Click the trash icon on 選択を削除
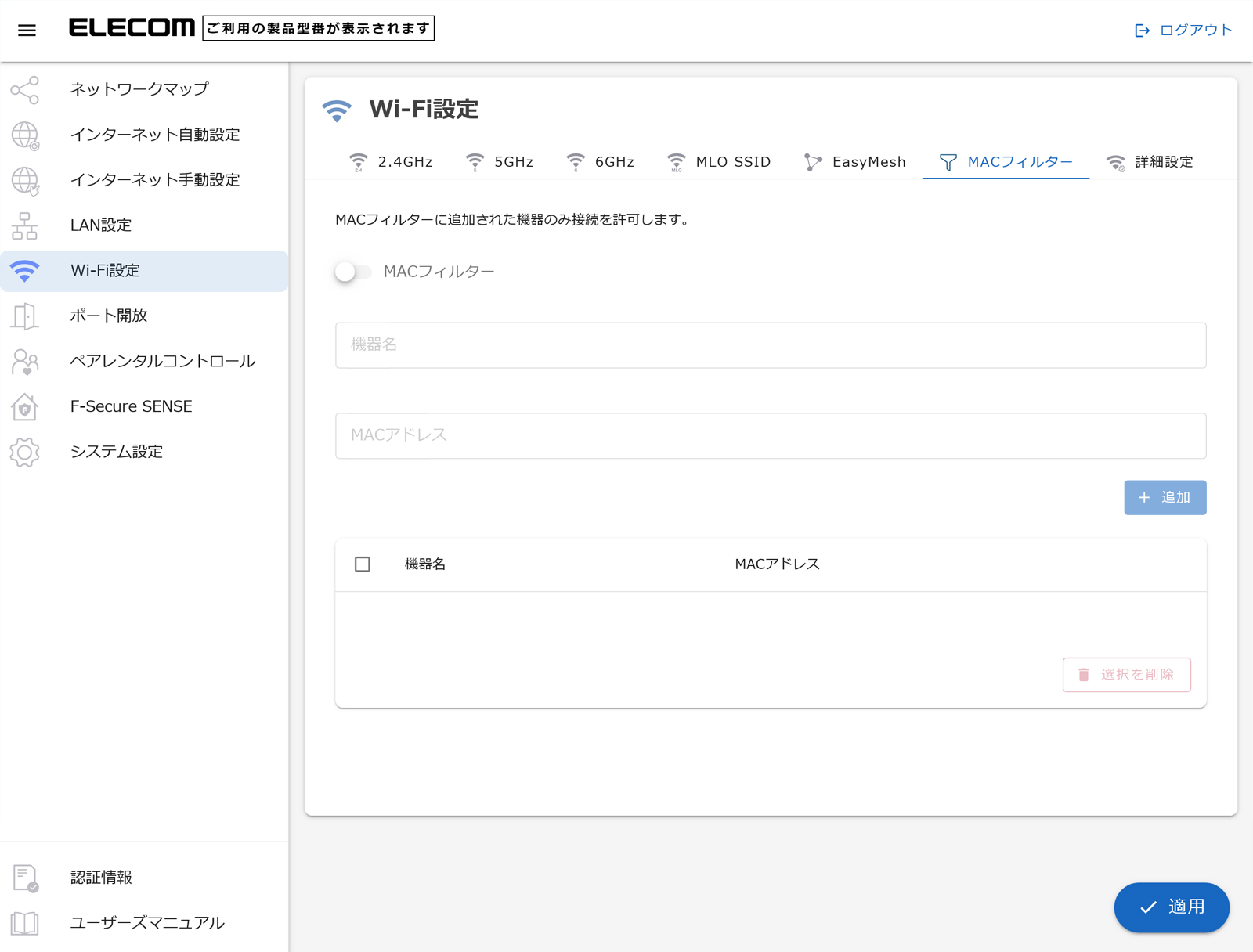Screen dimensions: 1253x952 1084,675
